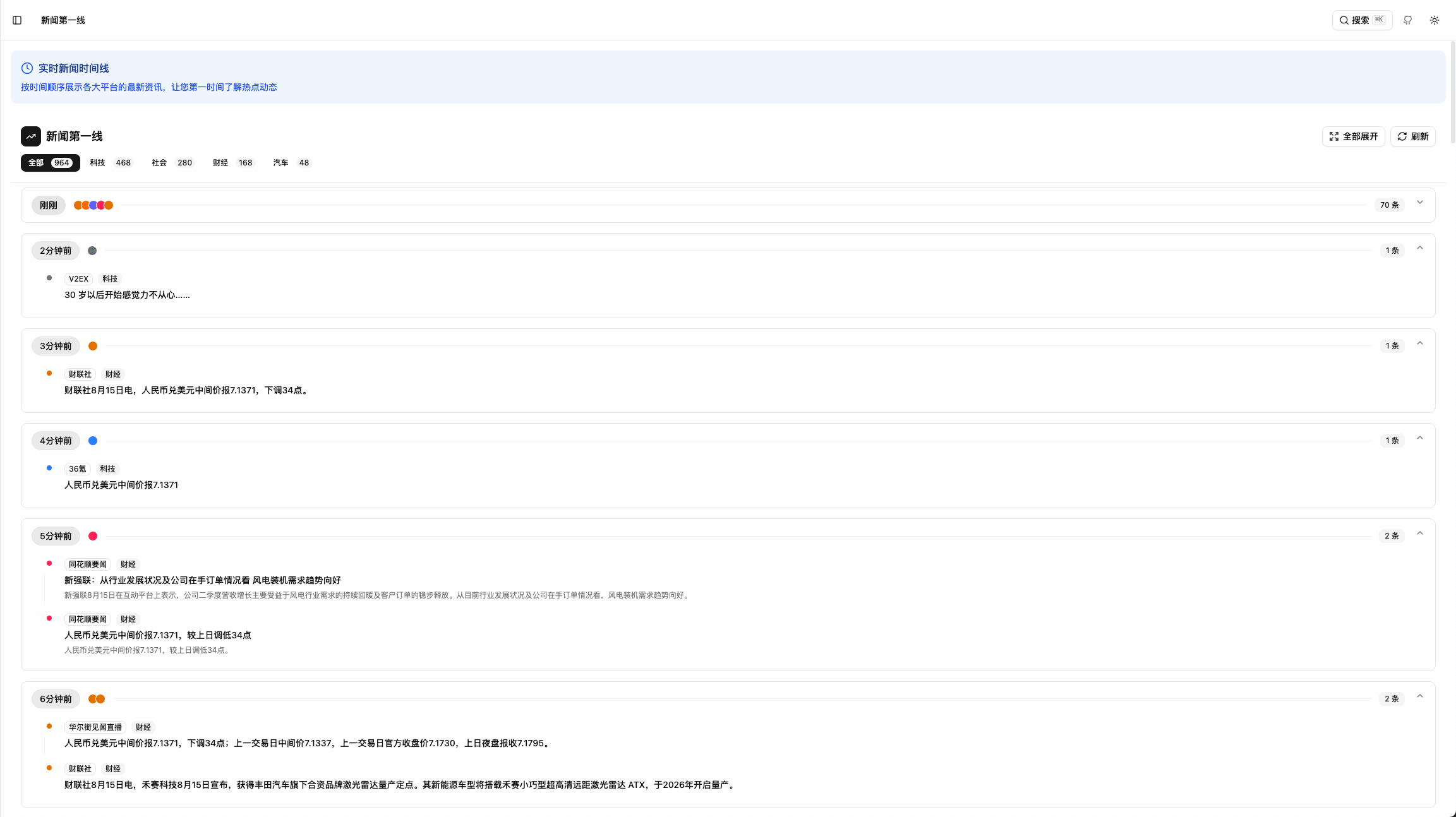
Task: Expand the 刚刚 group chevron
Action: [x=1420, y=203]
